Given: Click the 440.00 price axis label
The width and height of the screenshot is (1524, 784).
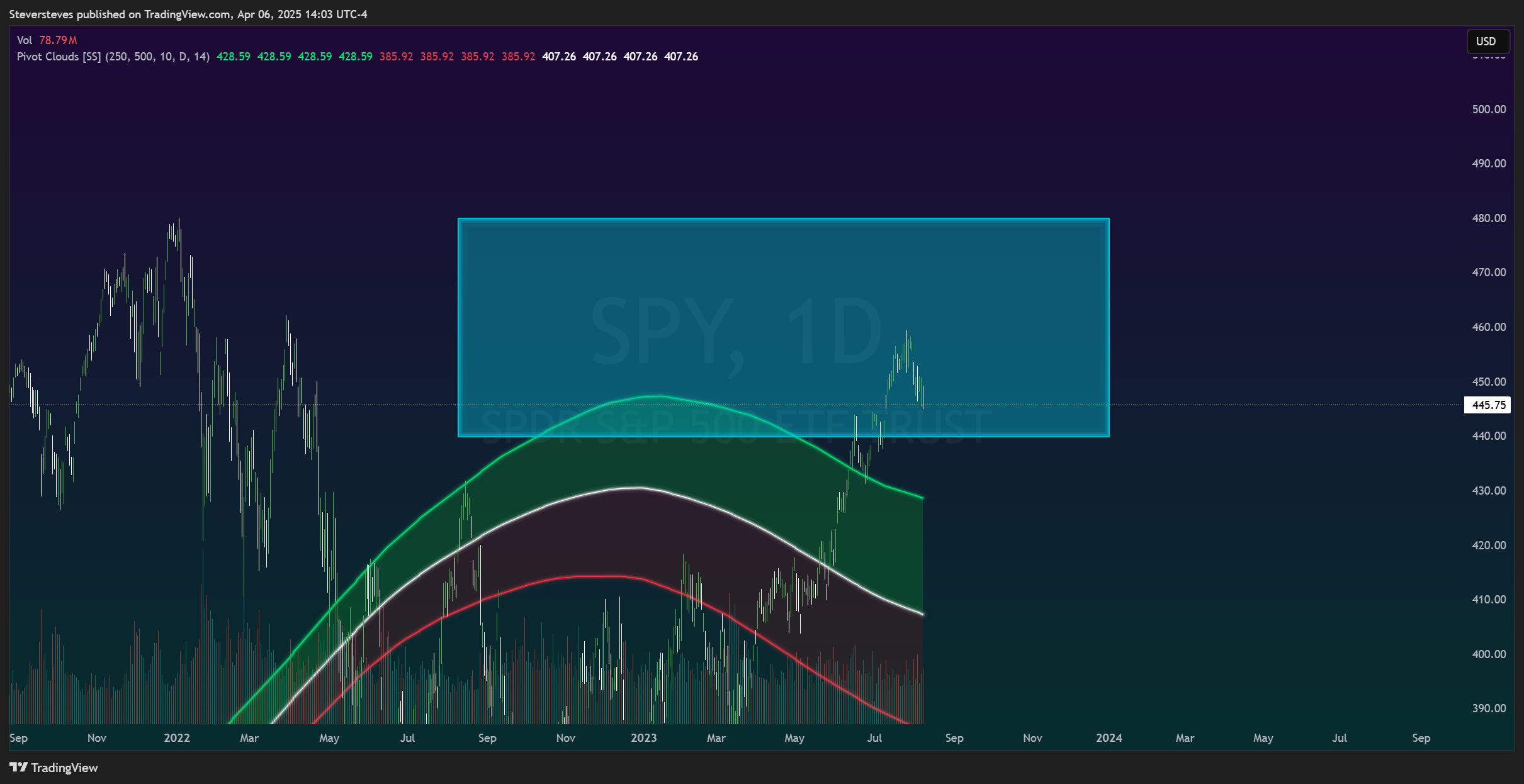Looking at the screenshot, I should pos(1489,436).
